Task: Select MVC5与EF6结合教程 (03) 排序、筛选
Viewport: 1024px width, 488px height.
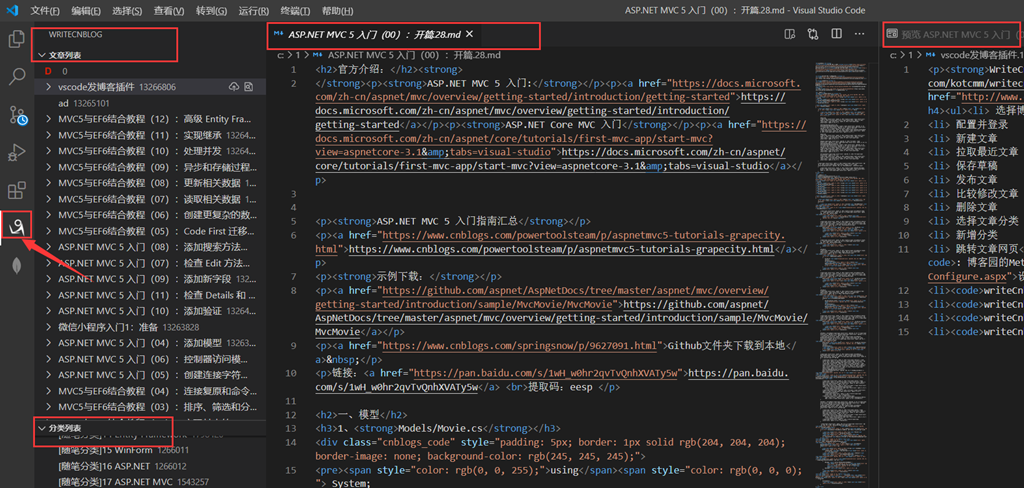Action: click(150, 407)
